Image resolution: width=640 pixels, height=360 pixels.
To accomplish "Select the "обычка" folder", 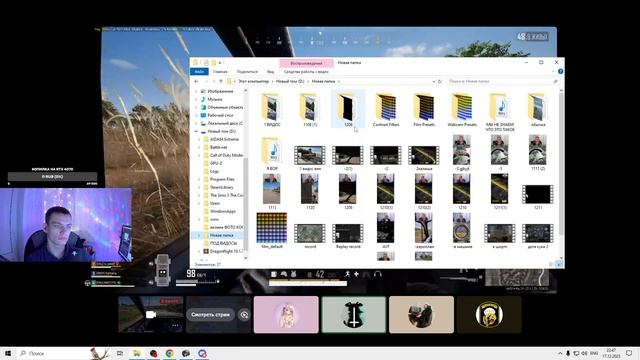I will coord(538,109).
